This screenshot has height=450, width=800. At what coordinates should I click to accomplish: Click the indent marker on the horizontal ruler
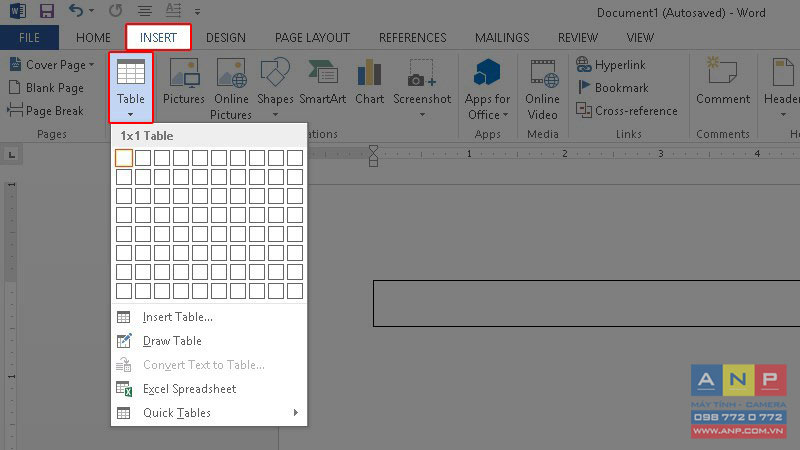coord(373,156)
